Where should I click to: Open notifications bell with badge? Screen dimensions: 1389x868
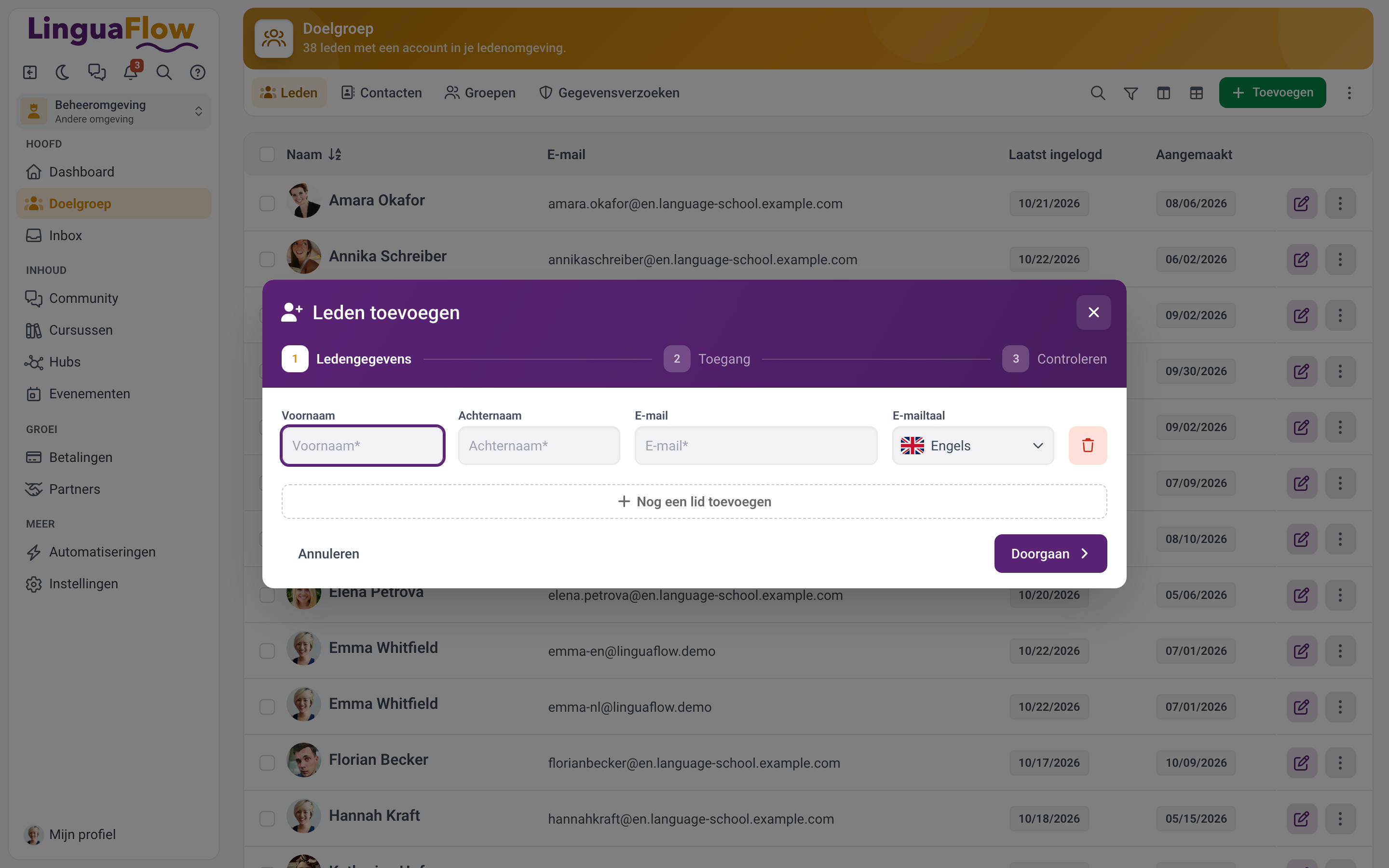coord(131,72)
